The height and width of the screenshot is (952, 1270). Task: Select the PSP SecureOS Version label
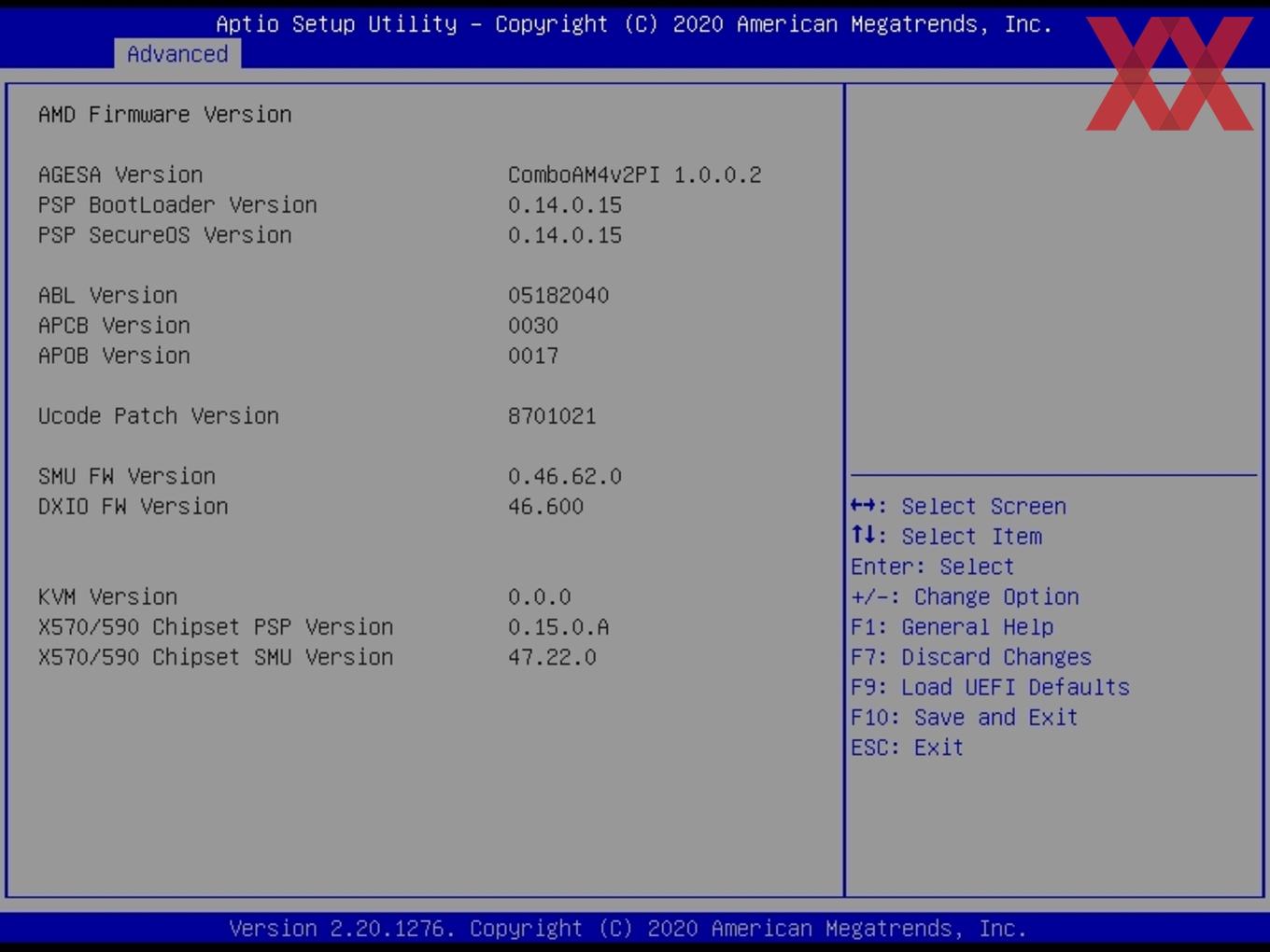click(165, 235)
